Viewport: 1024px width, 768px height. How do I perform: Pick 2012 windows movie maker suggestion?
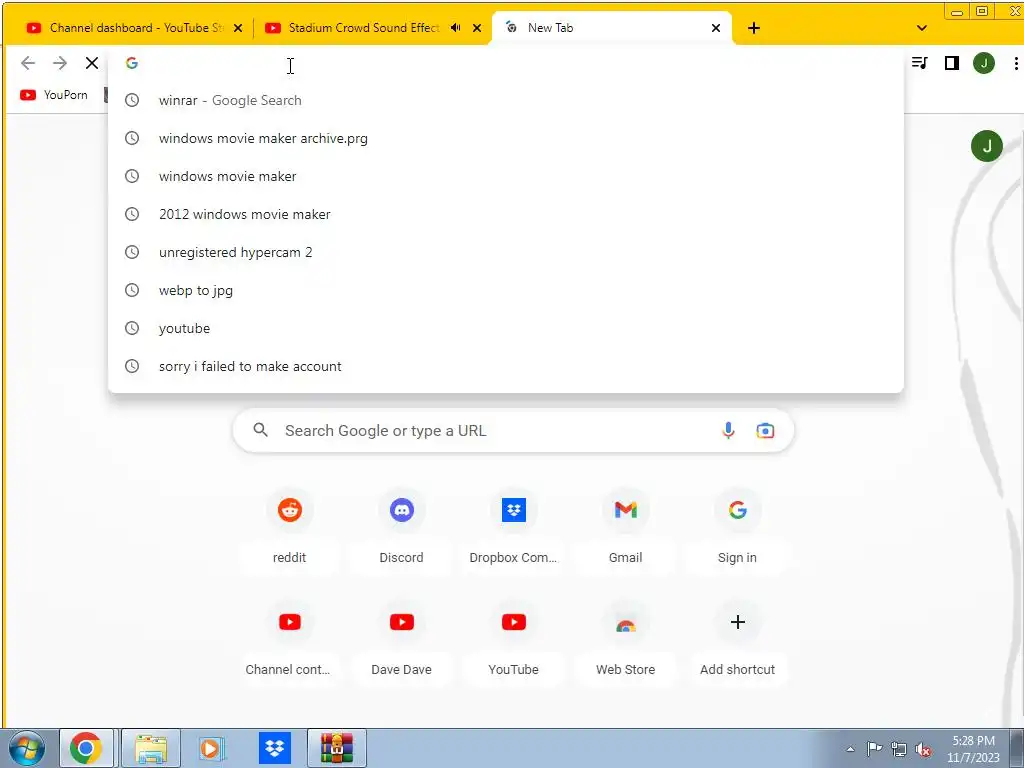[x=505, y=214]
